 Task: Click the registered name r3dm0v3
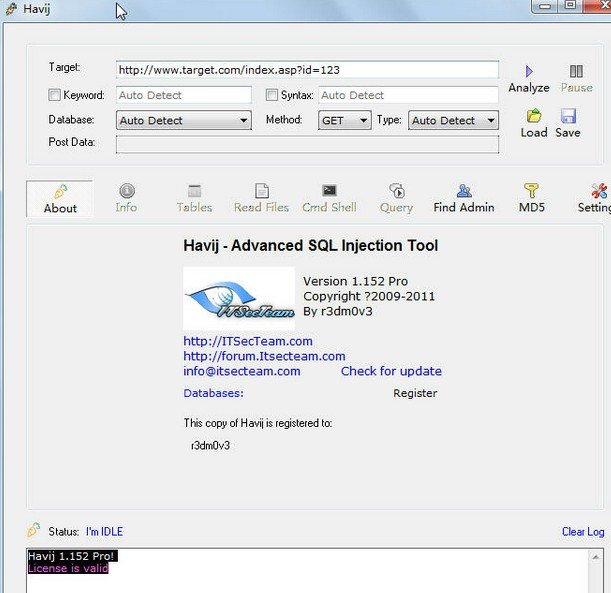pos(210,445)
